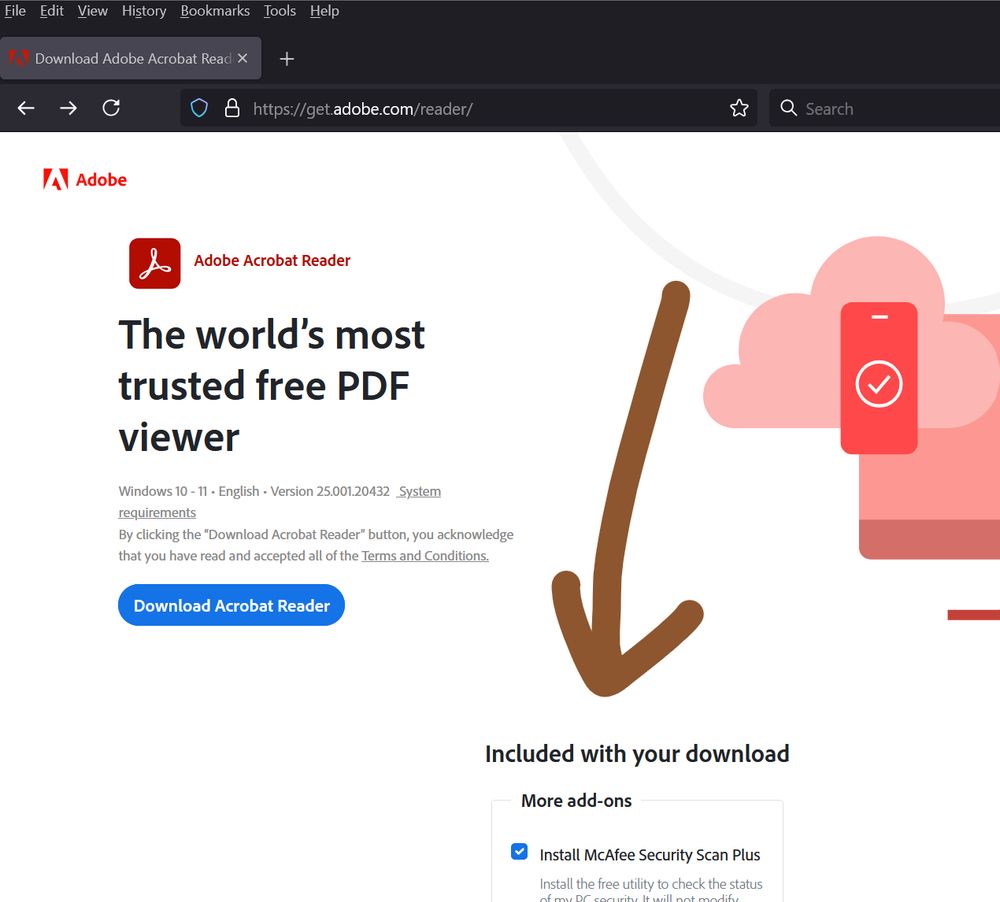1000x902 pixels.
Task: Open the tracking protection shield icon
Action: tap(199, 108)
